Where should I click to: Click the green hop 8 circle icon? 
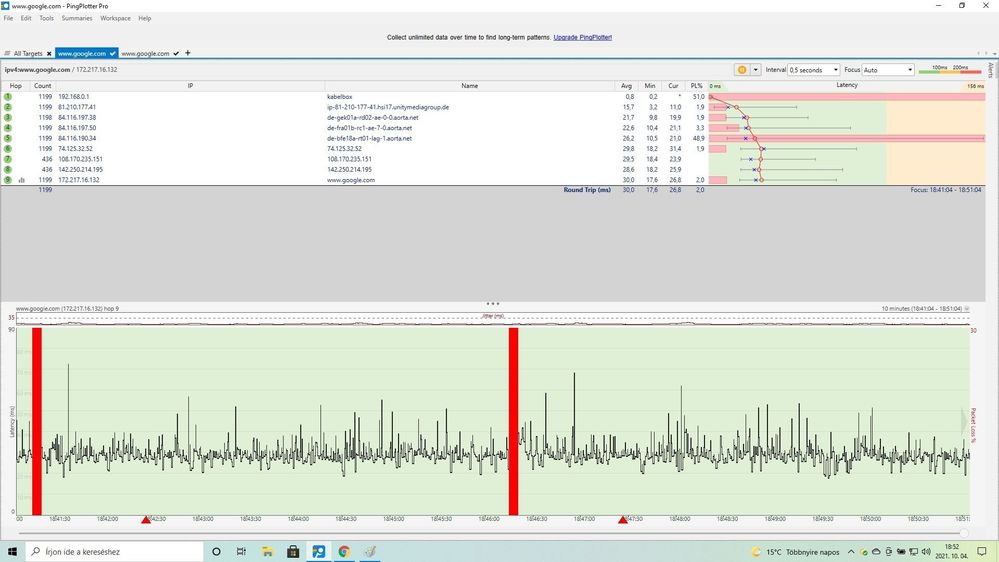point(8,169)
